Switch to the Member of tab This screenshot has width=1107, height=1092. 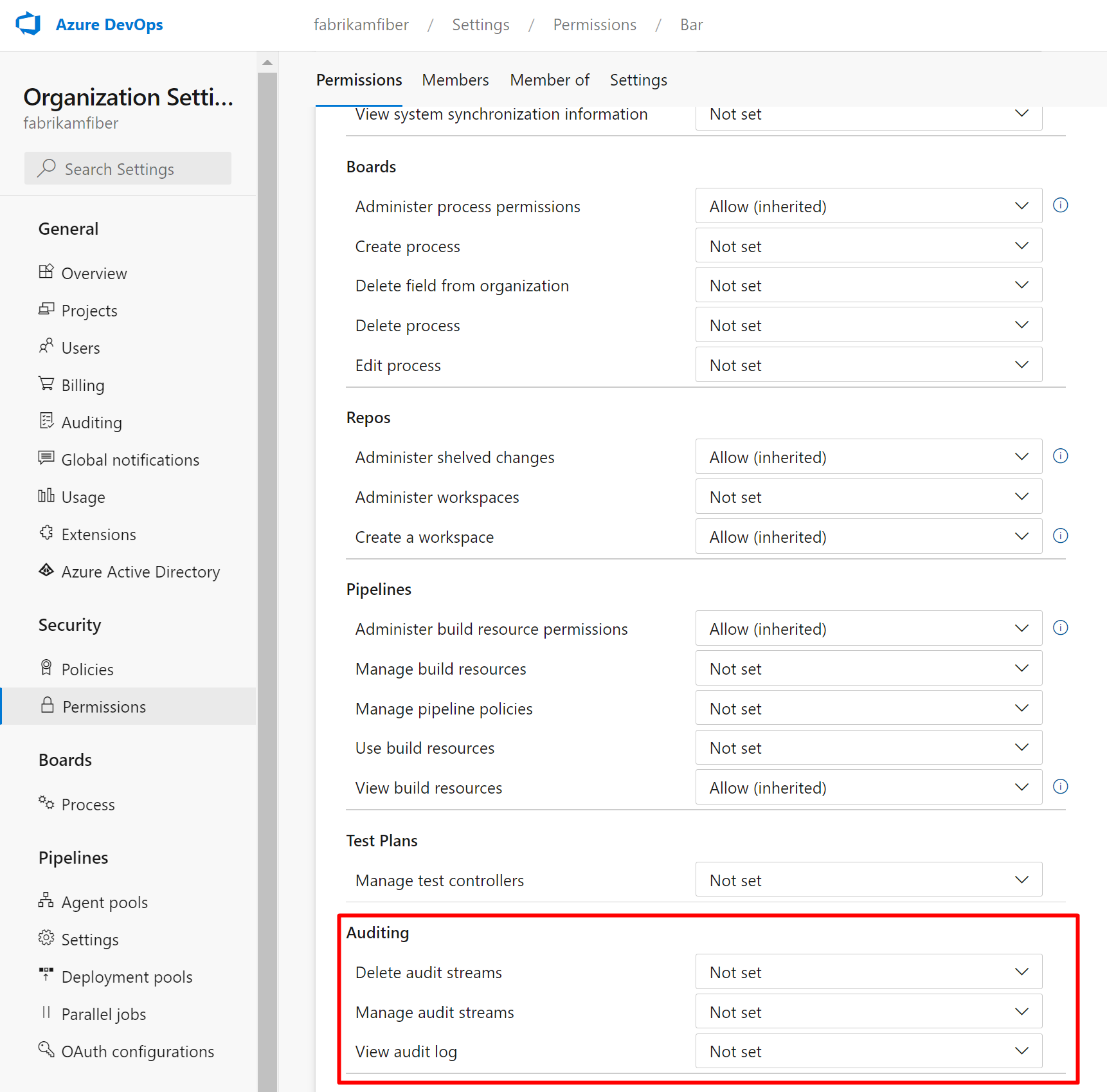coord(550,80)
